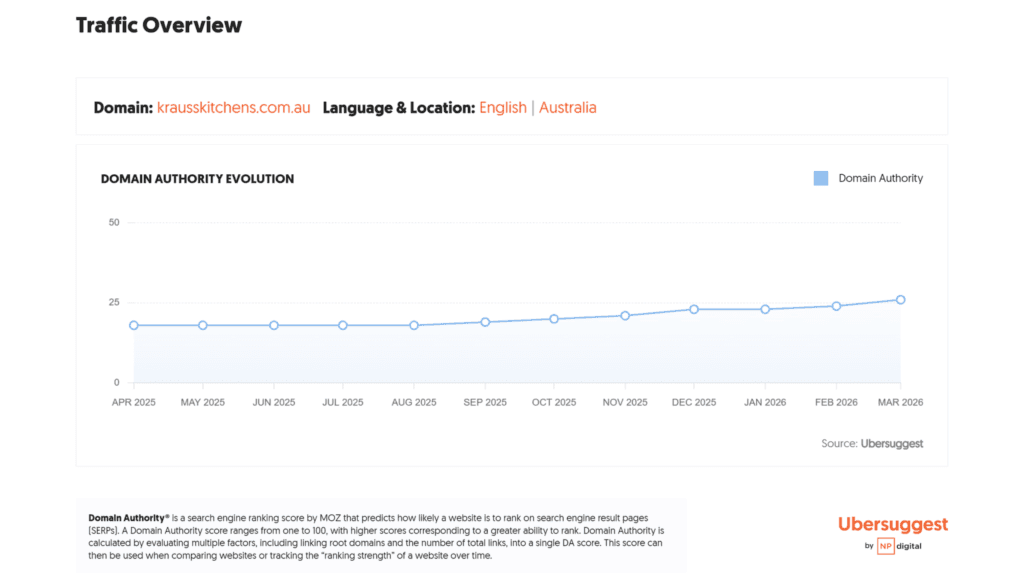Click the SEP 2025 data point
This screenshot has height=576, width=1024.
[x=485, y=322]
